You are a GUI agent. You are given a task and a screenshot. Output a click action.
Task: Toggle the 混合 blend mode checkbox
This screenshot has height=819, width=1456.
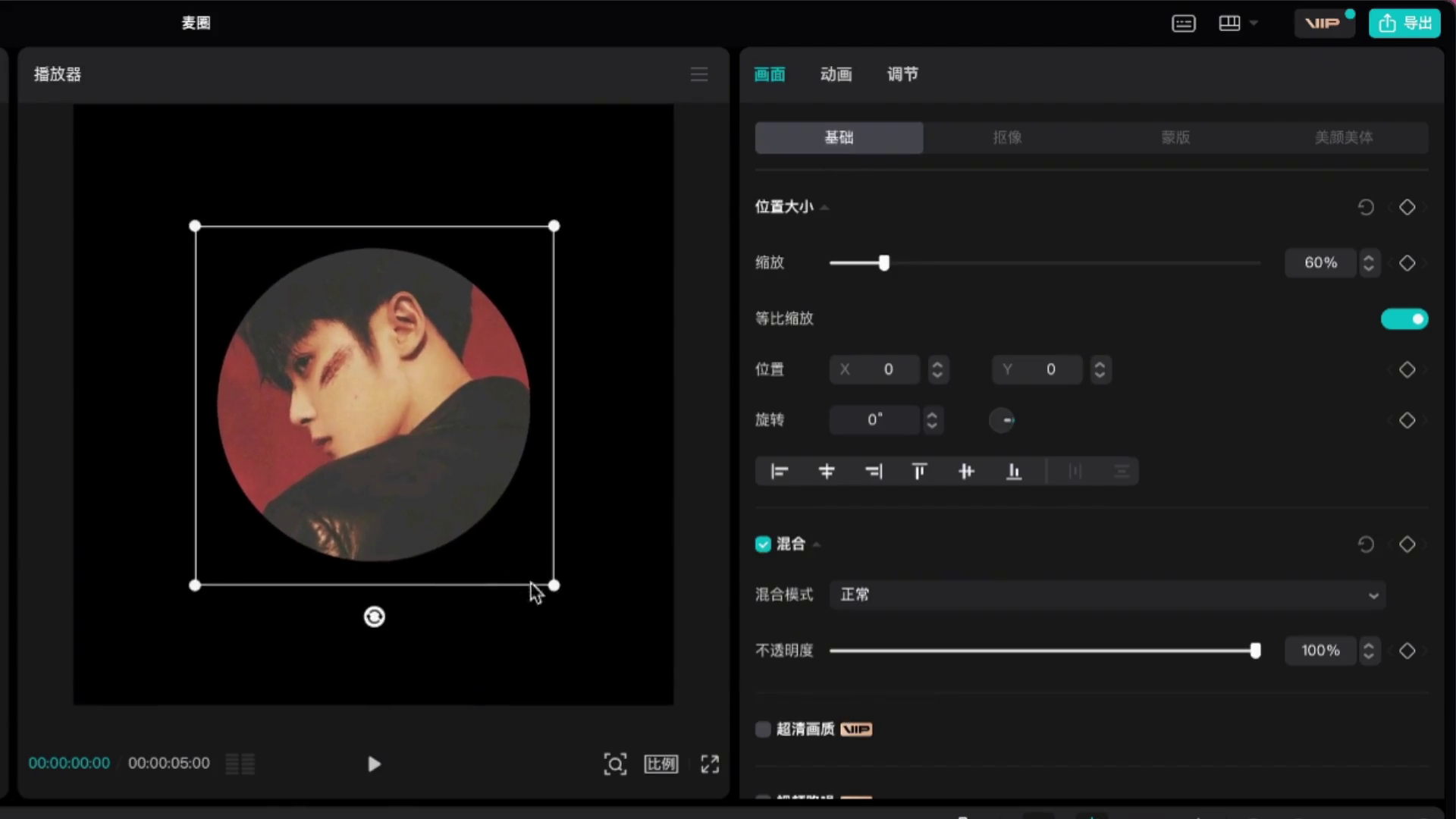click(x=762, y=544)
